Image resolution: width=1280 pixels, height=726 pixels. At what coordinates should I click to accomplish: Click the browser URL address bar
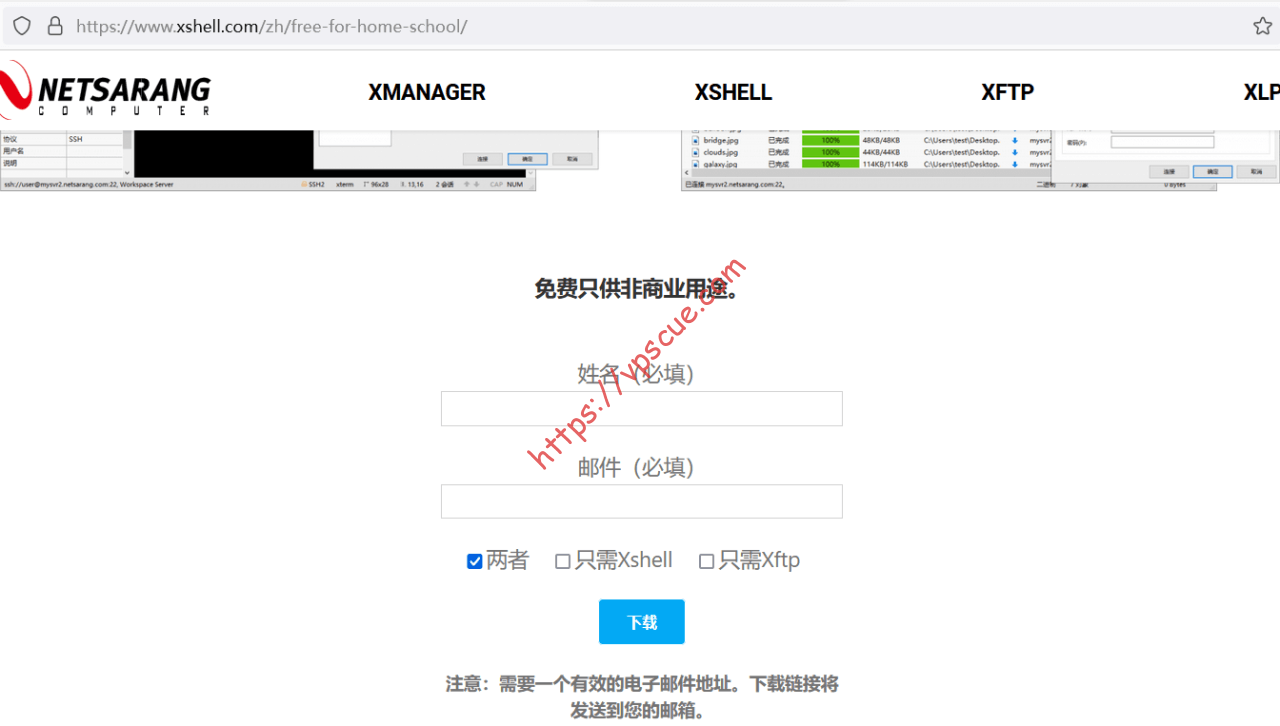(640, 26)
